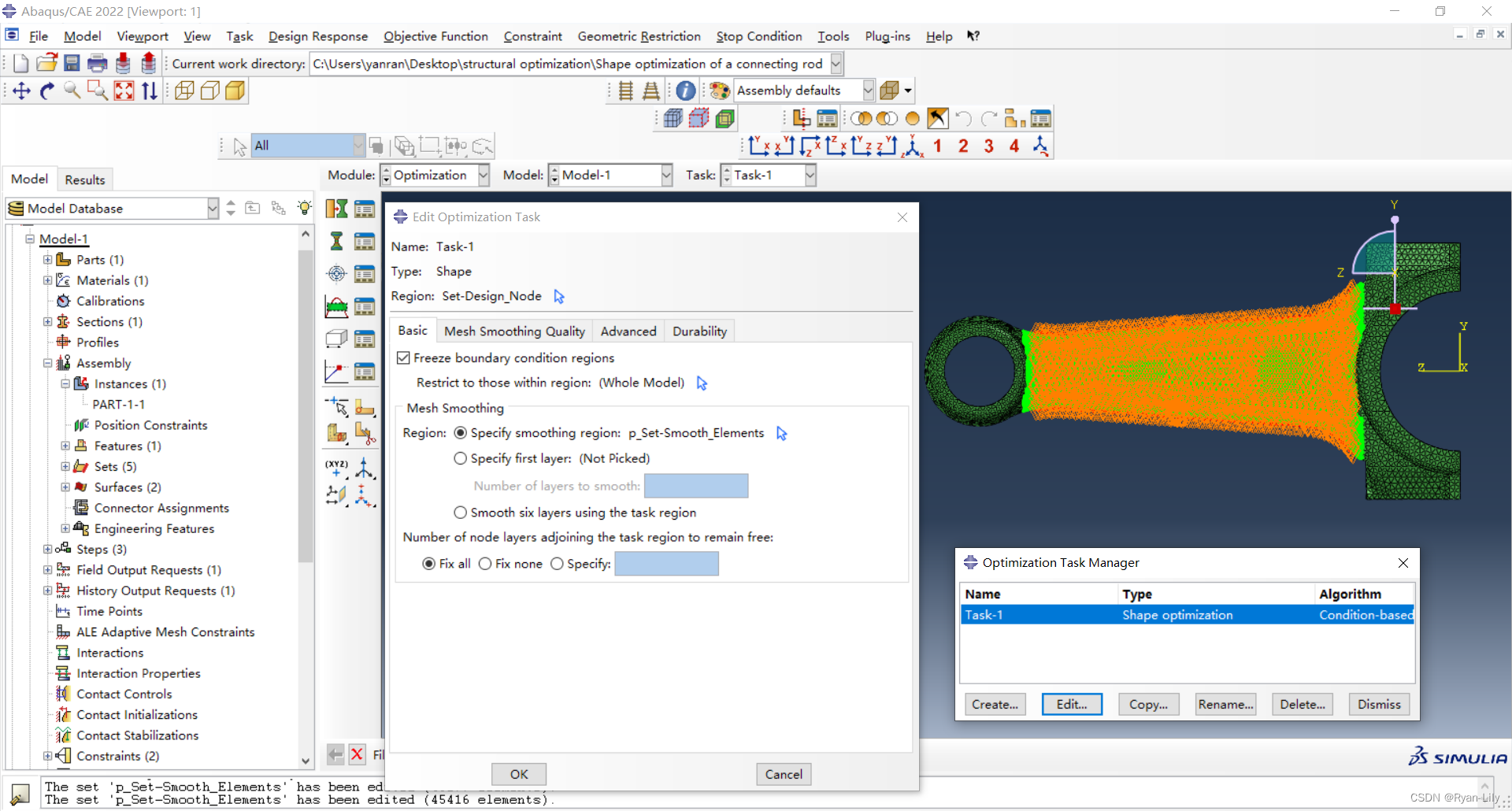Switch to the Durability tab
The height and width of the screenshot is (811, 1512).
tap(699, 331)
